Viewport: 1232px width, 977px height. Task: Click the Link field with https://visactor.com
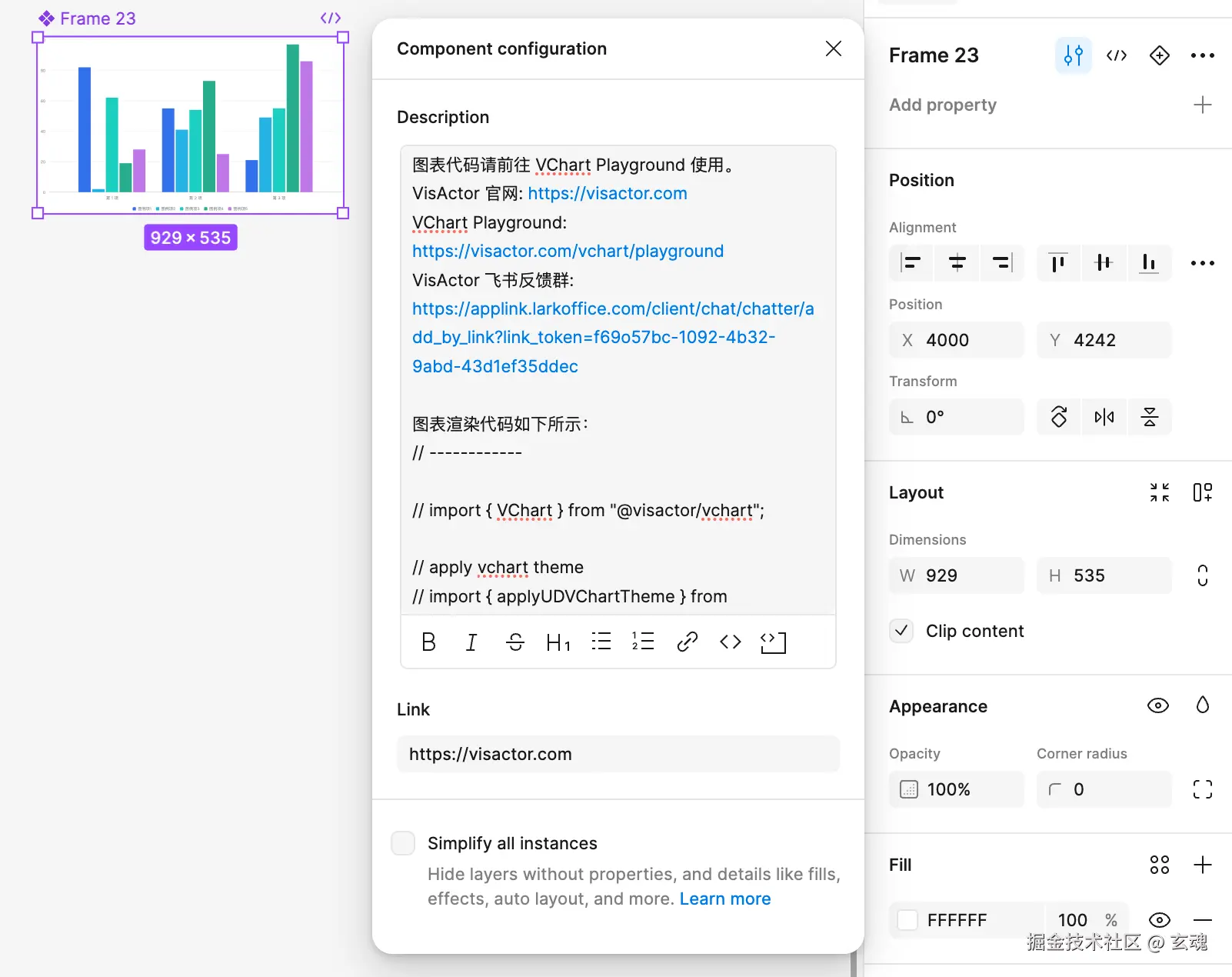pos(618,754)
